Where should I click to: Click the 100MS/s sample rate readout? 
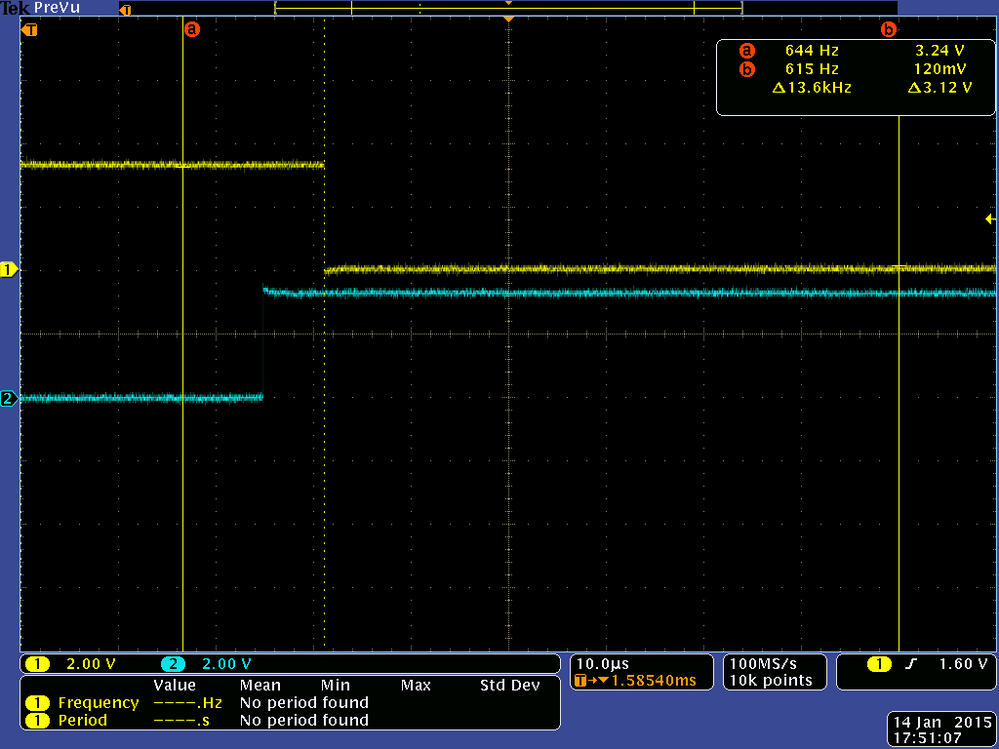point(763,664)
